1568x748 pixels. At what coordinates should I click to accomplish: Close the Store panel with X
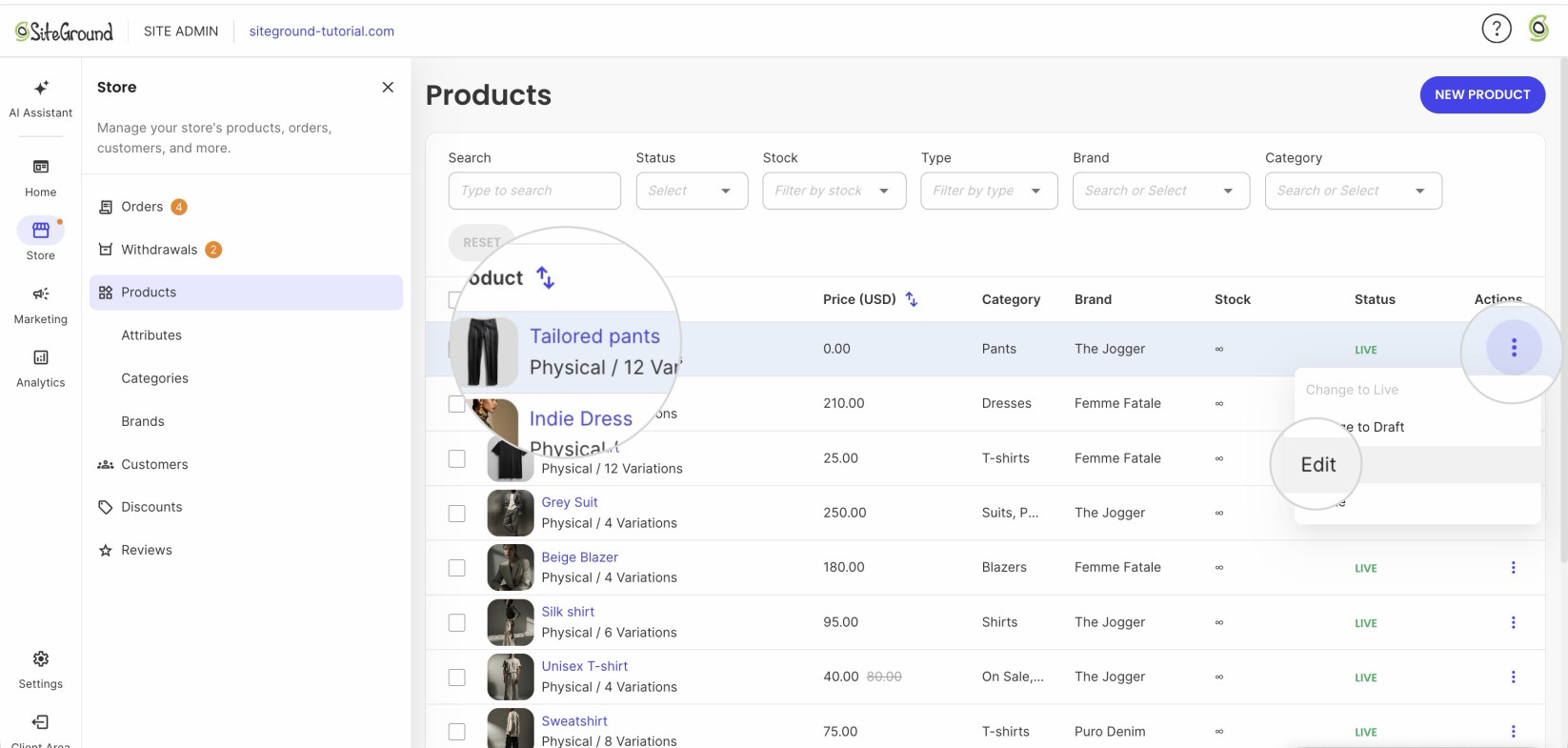pos(388,87)
